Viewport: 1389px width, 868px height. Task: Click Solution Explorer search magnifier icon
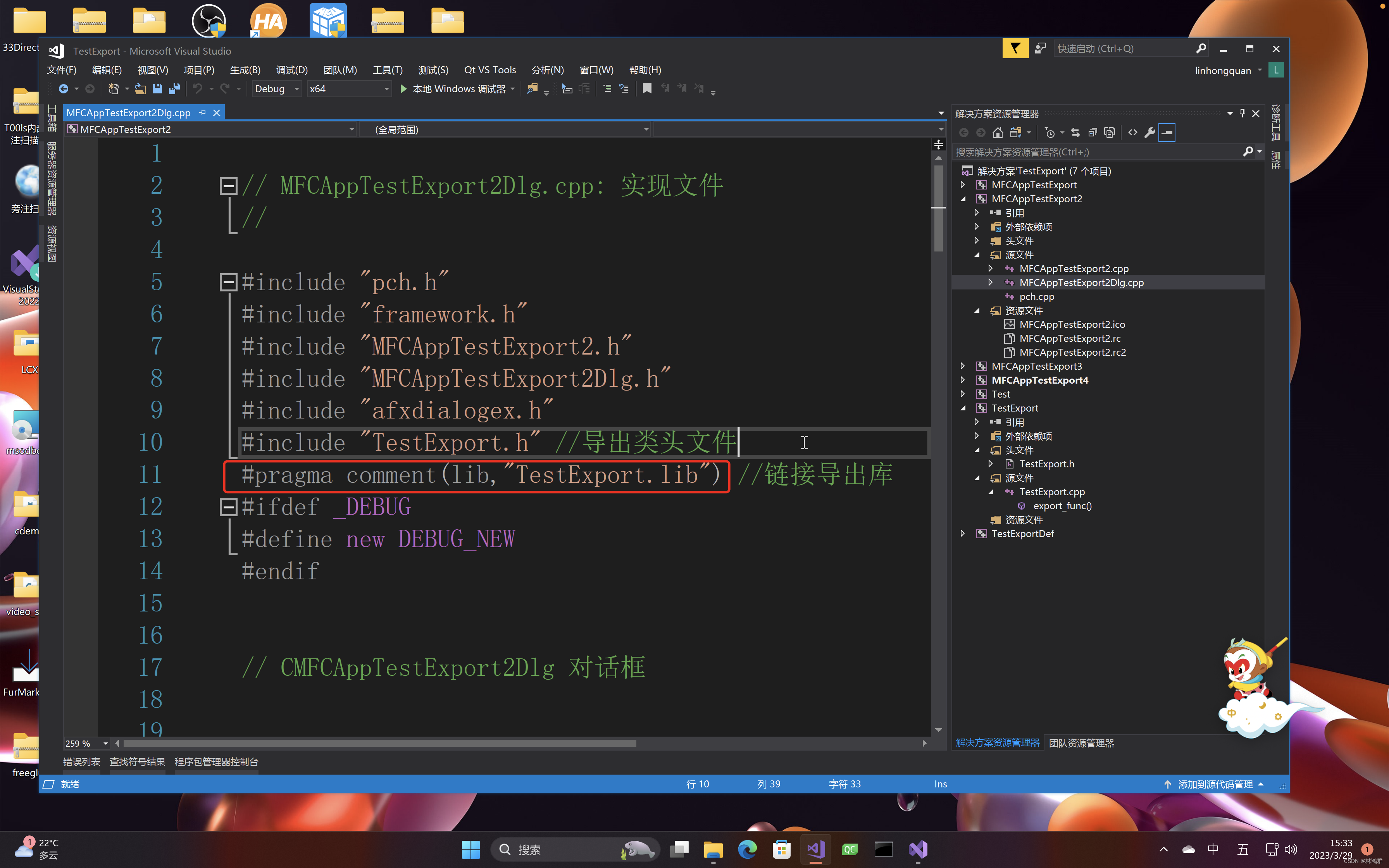click(x=1248, y=152)
